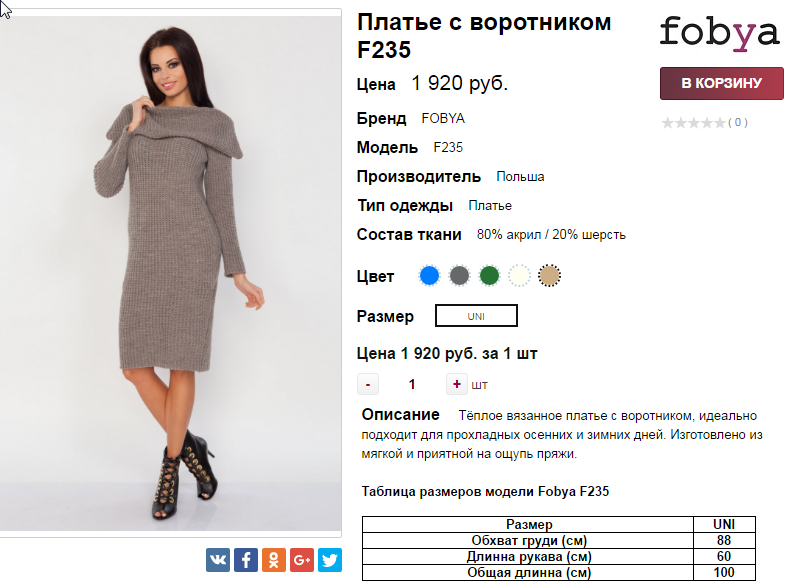
Task: Add the dress with В КОРЗИНУ button
Action: pyautogui.click(x=722, y=83)
